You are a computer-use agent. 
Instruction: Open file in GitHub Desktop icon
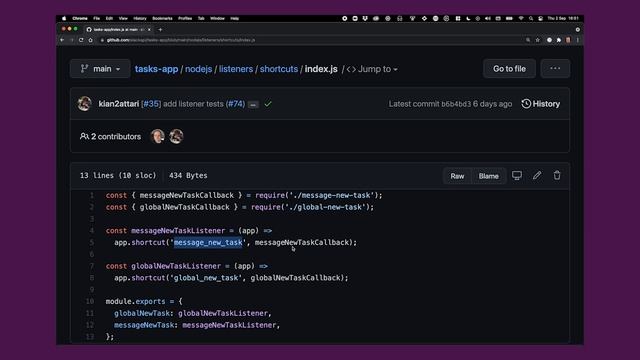point(517,176)
